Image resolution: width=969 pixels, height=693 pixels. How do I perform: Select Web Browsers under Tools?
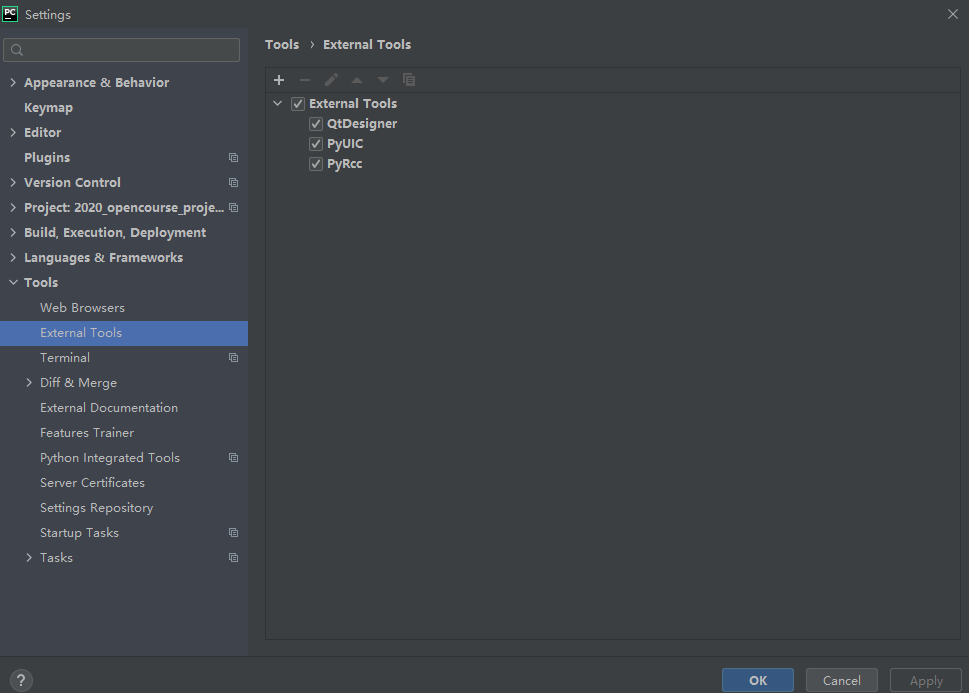pos(124,307)
